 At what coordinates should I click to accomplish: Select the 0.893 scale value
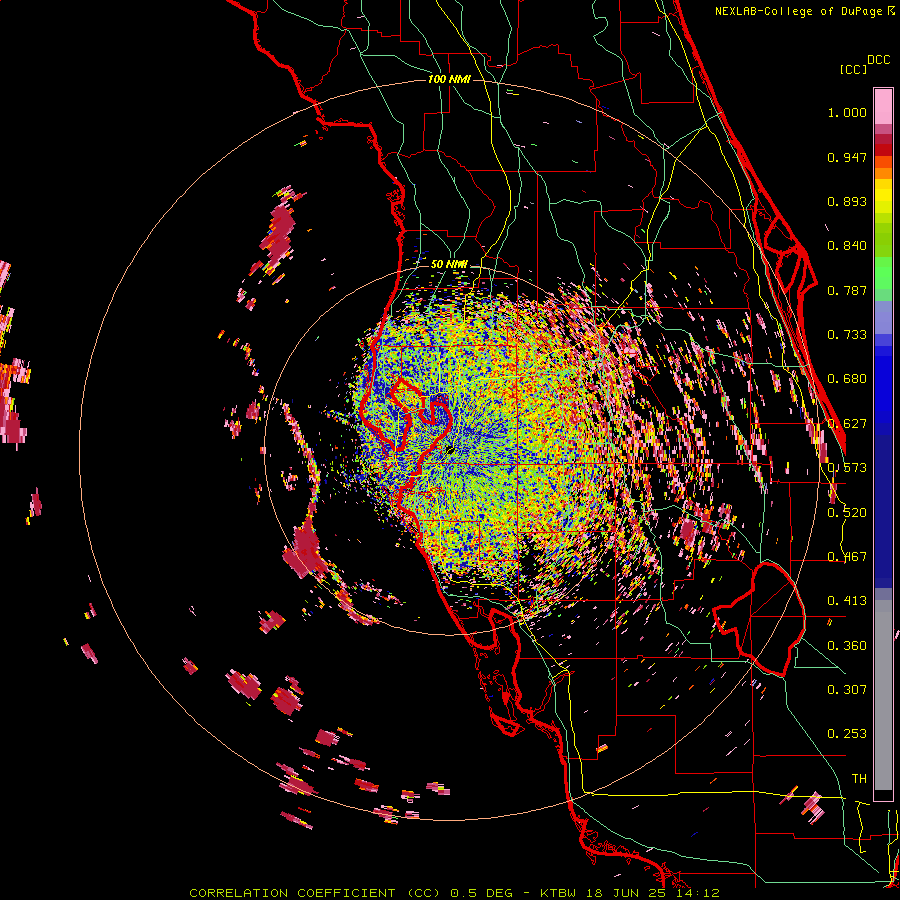click(847, 201)
